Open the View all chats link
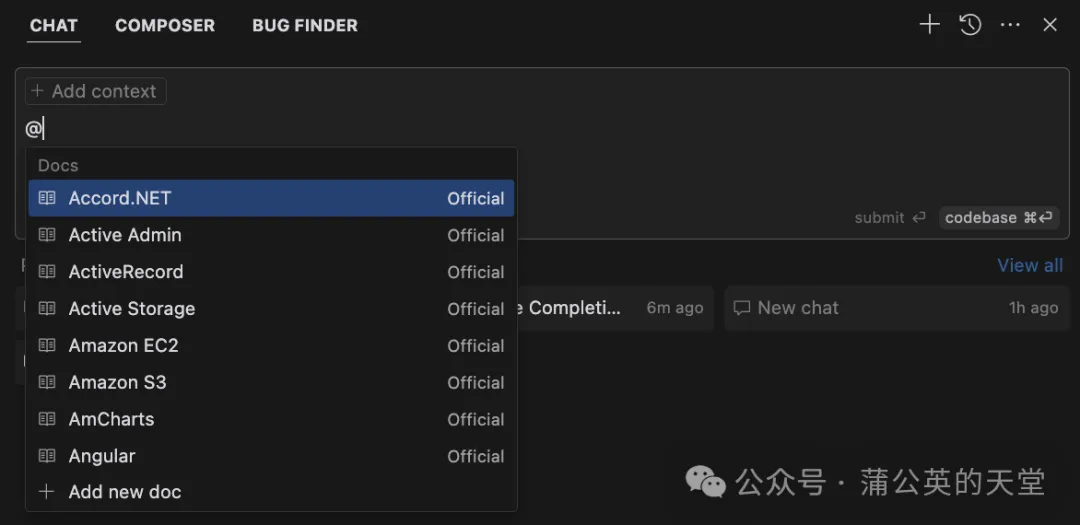Screen dimensions: 1080x525 [1030, 265]
